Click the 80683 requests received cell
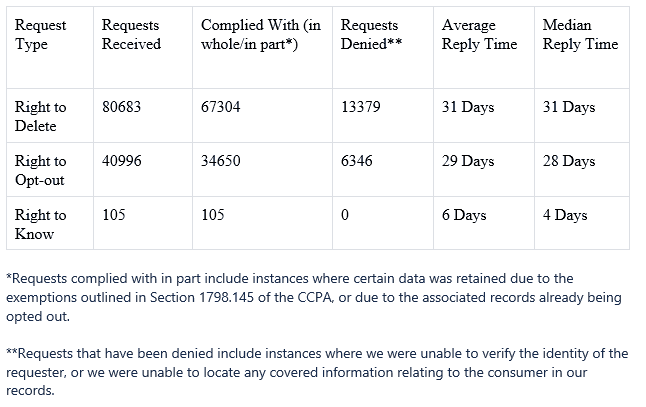 [121, 107]
